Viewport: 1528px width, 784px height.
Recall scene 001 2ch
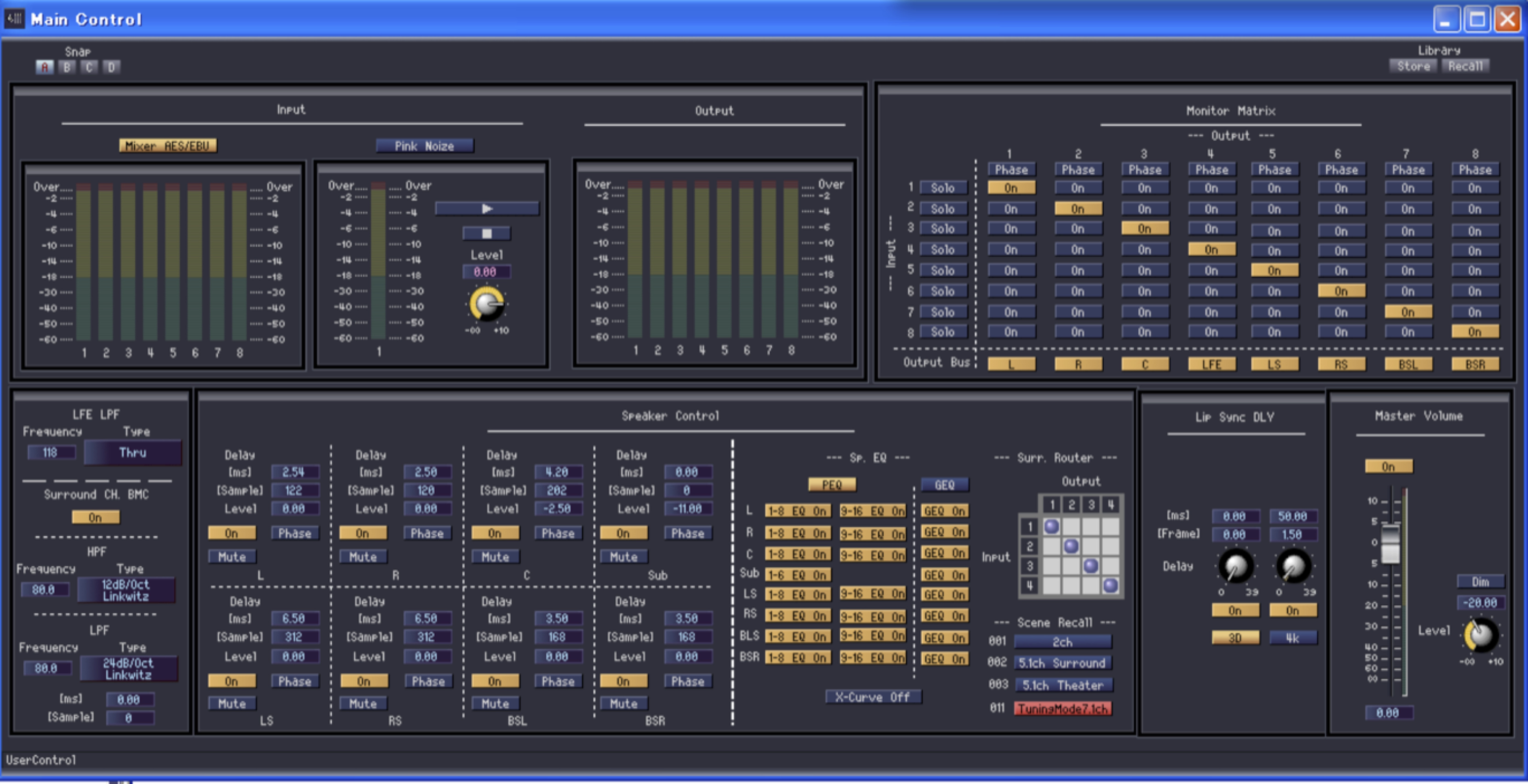[1063, 642]
